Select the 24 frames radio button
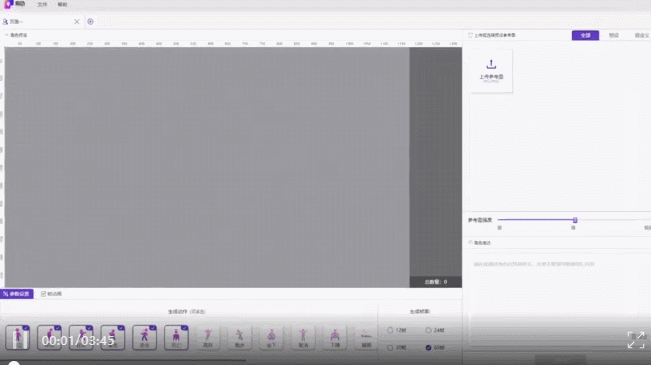This screenshot has width=651, height=365. pos(428,330)
